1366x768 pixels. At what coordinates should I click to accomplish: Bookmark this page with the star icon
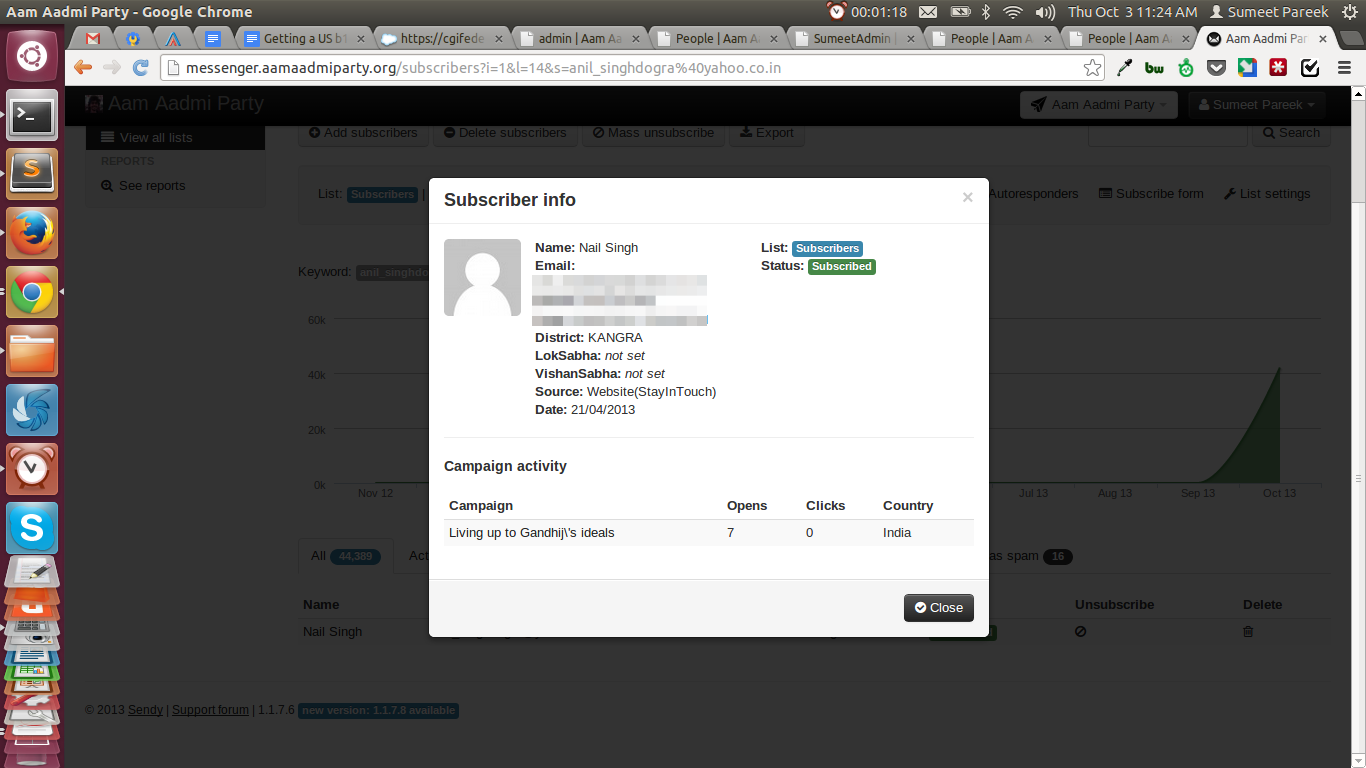click(1092, 68)
